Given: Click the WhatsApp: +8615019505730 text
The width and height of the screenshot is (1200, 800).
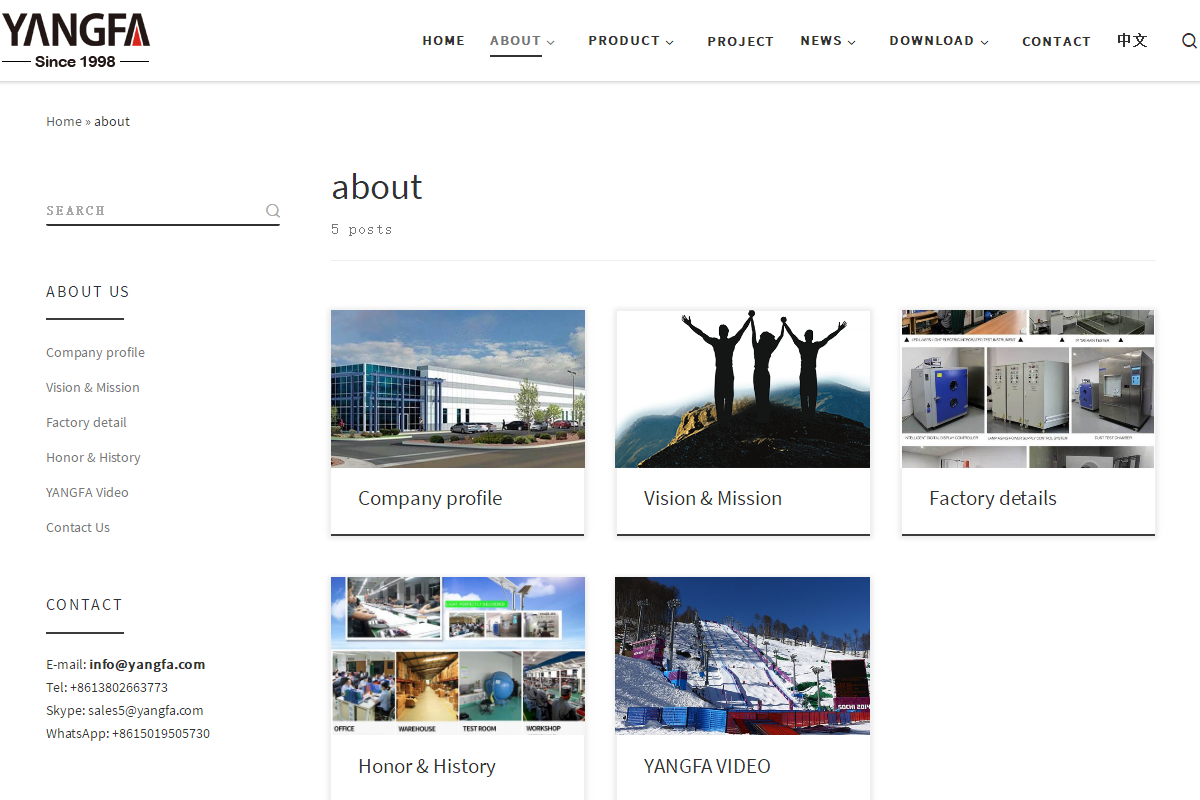Looking at the screenshot, I should pos(128,733).
